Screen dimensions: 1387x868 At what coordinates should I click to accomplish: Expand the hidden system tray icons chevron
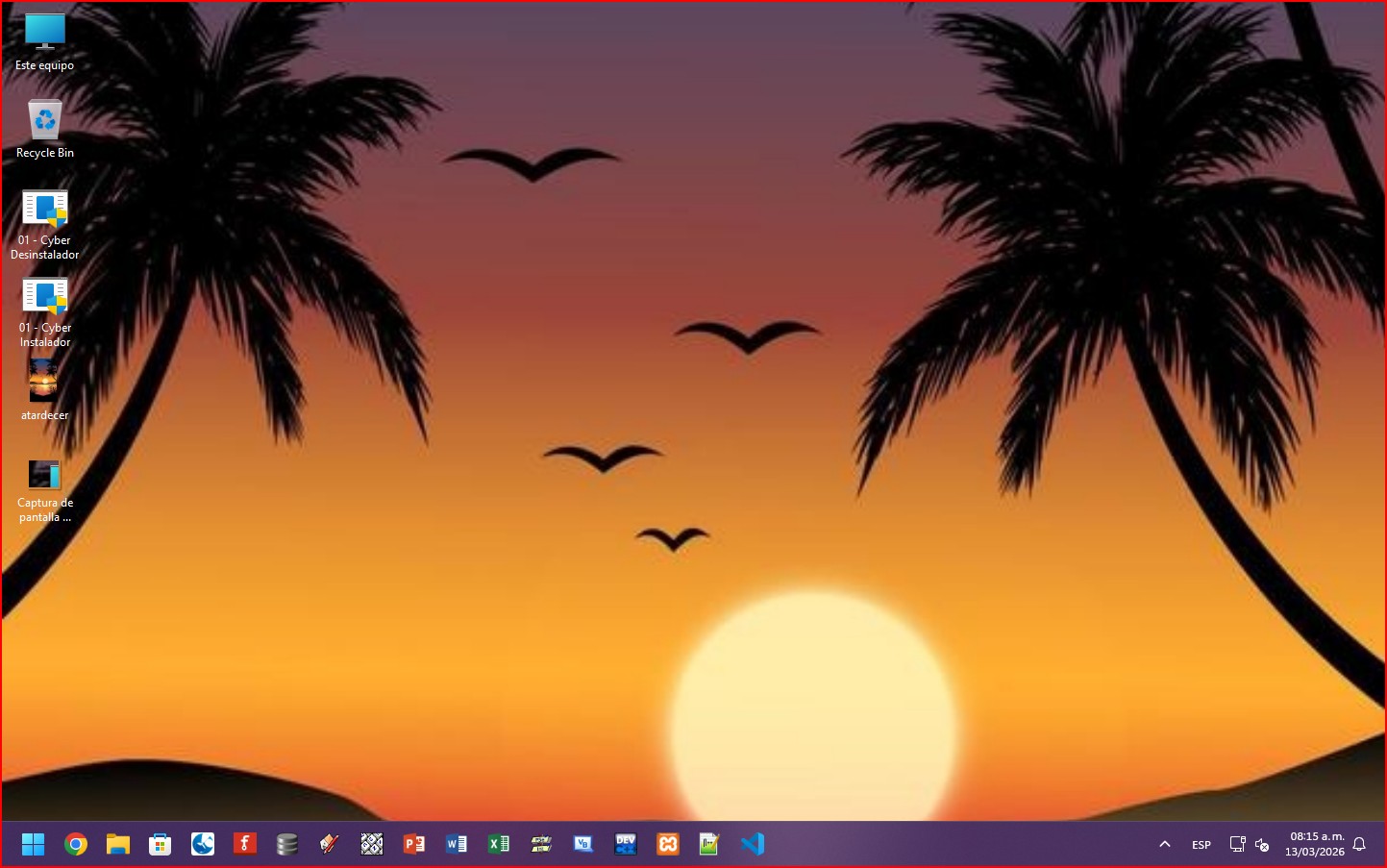click(1165, 844)
